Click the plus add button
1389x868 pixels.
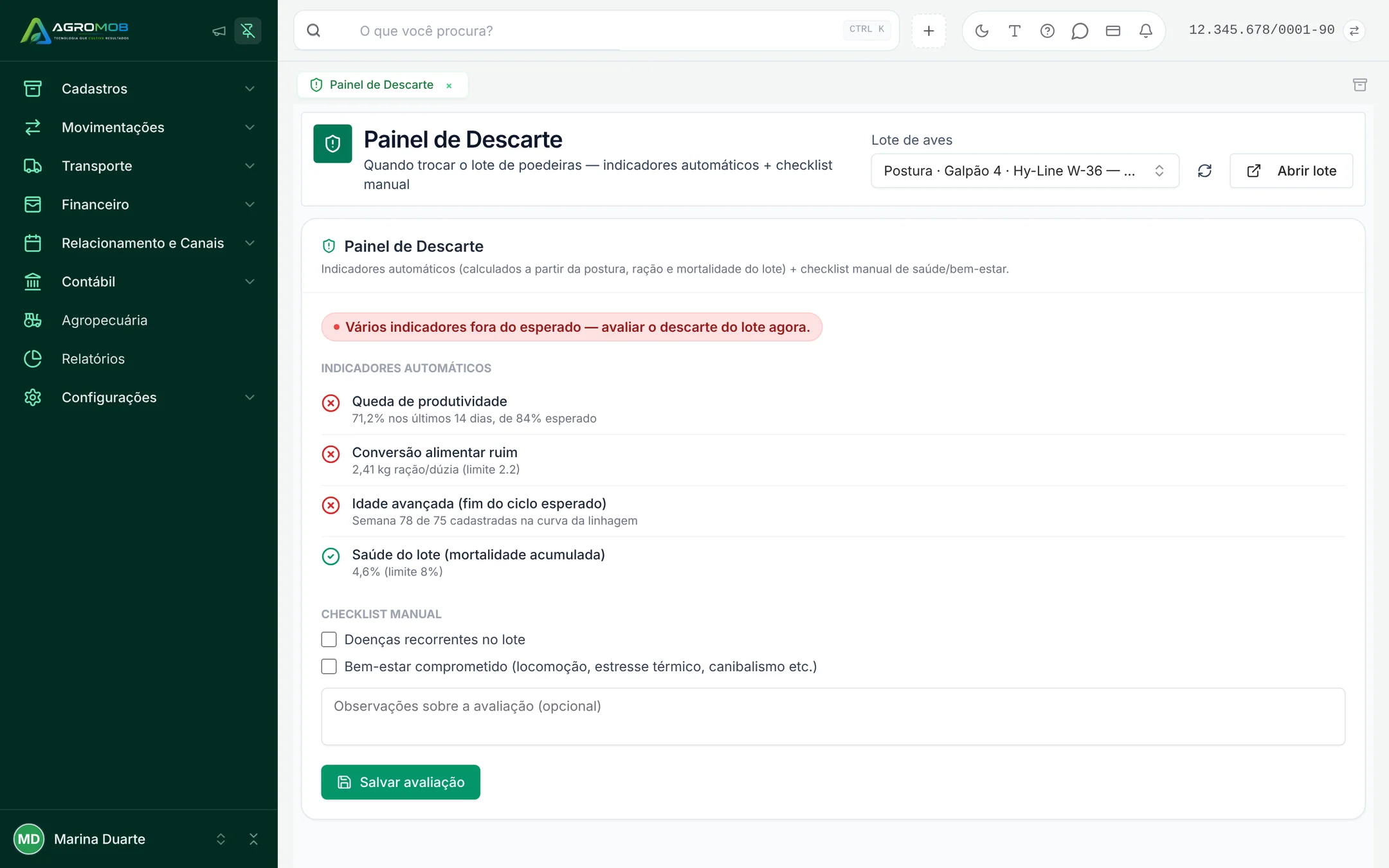click(929, 31)
